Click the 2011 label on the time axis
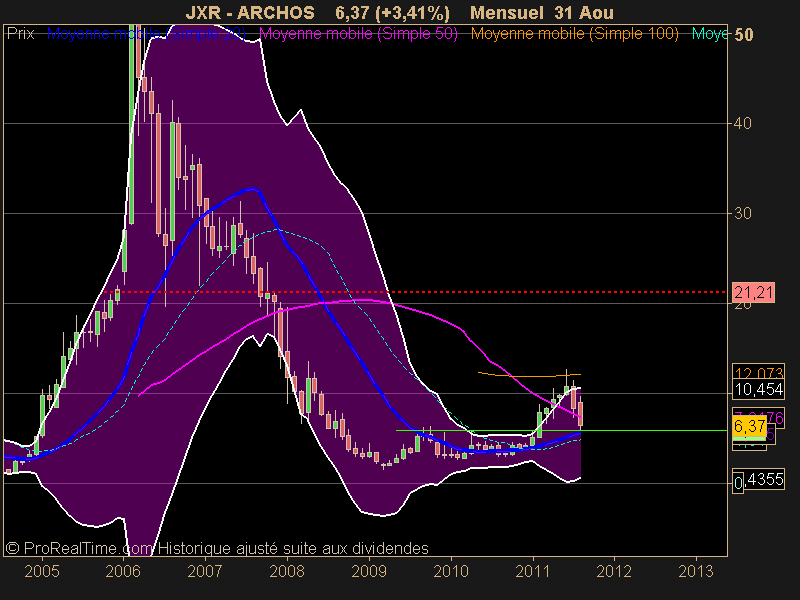The image size is (800, 600). pyautogui.click(x=533, y=570)
